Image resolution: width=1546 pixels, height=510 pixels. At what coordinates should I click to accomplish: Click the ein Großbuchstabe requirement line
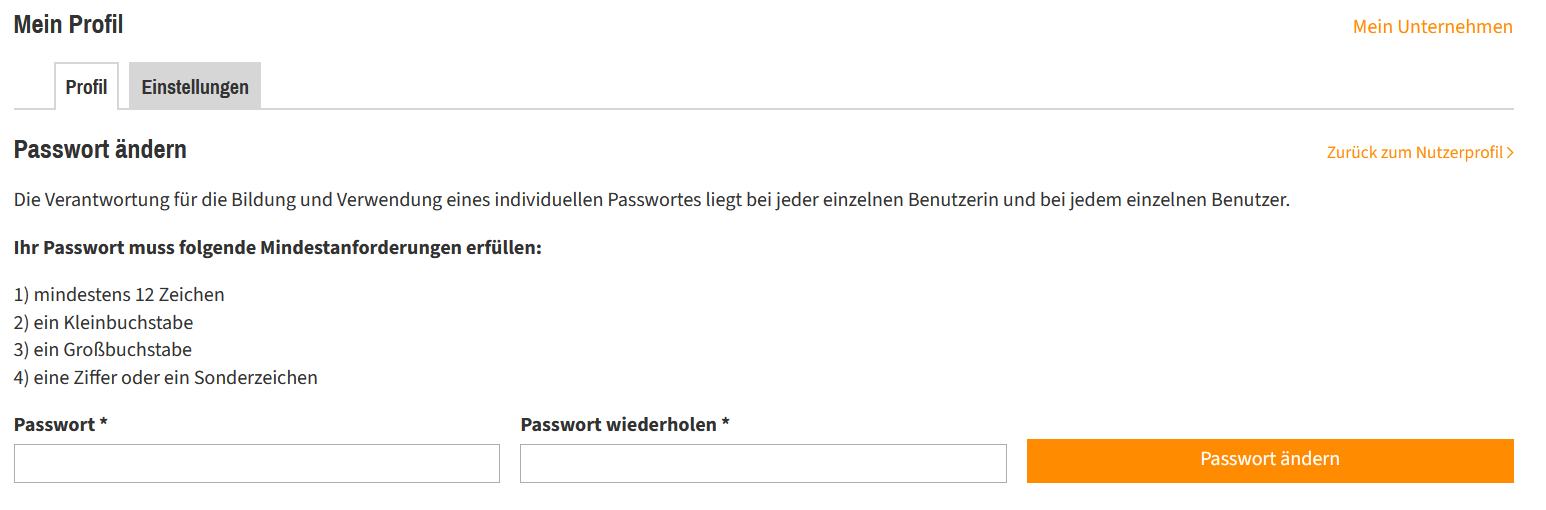103,350
